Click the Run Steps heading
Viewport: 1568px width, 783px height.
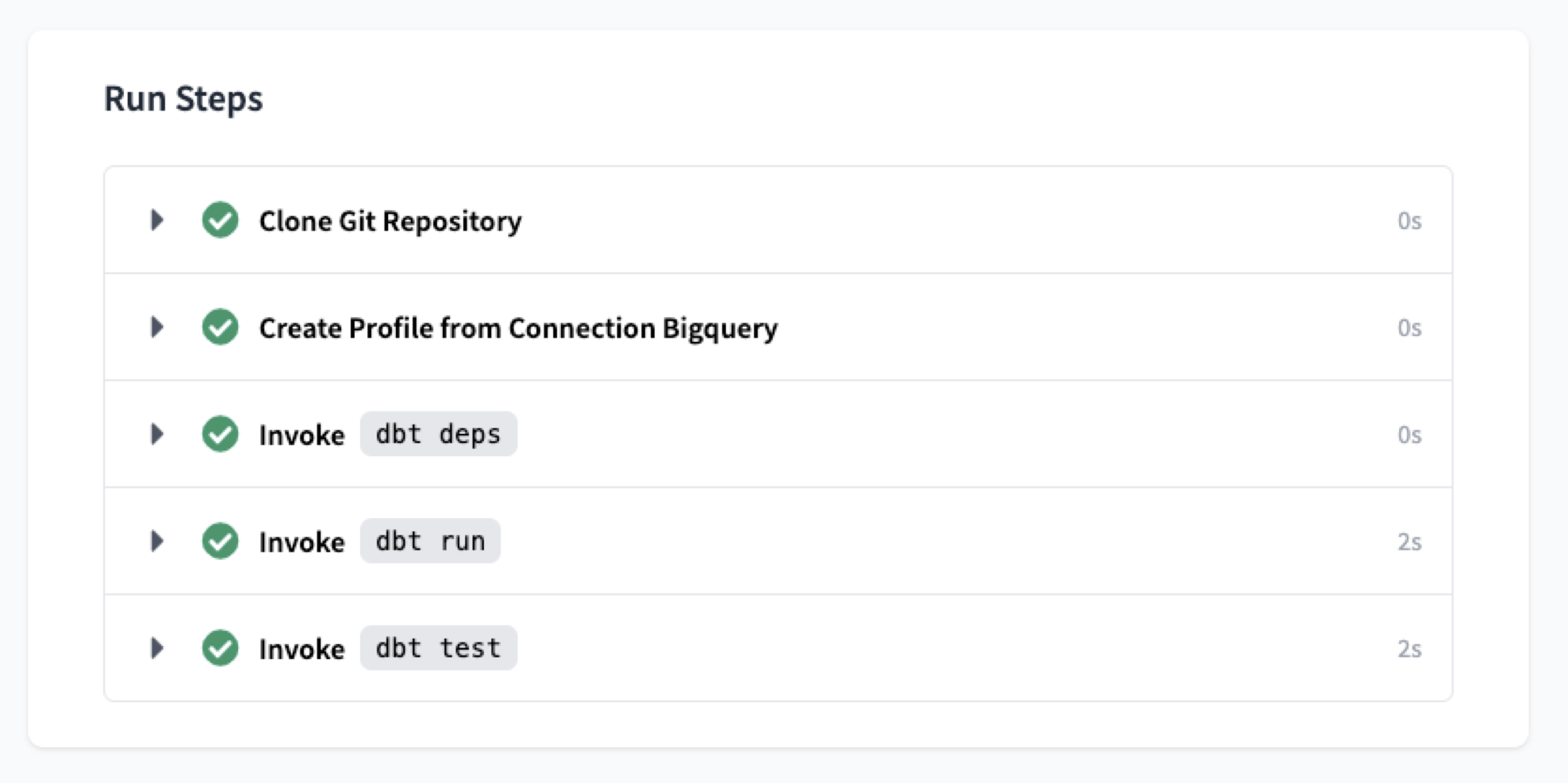[183, 99]
